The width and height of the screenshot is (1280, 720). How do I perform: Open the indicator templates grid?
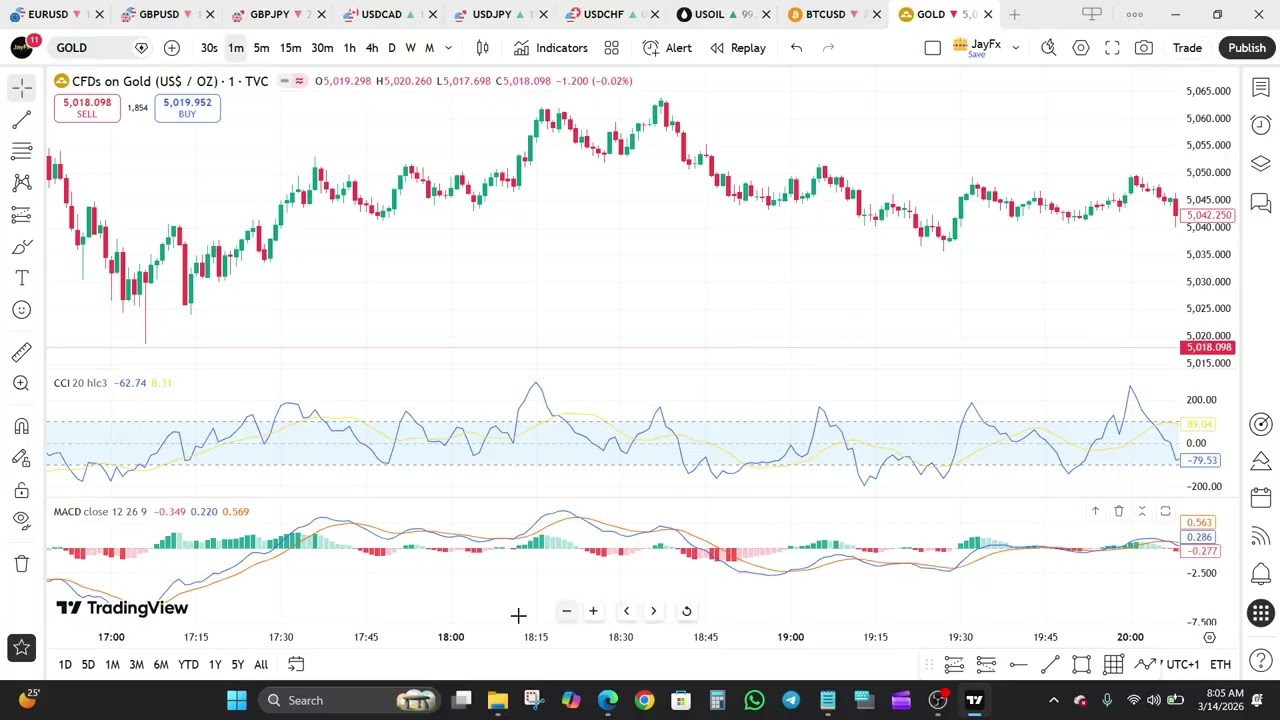611,48
